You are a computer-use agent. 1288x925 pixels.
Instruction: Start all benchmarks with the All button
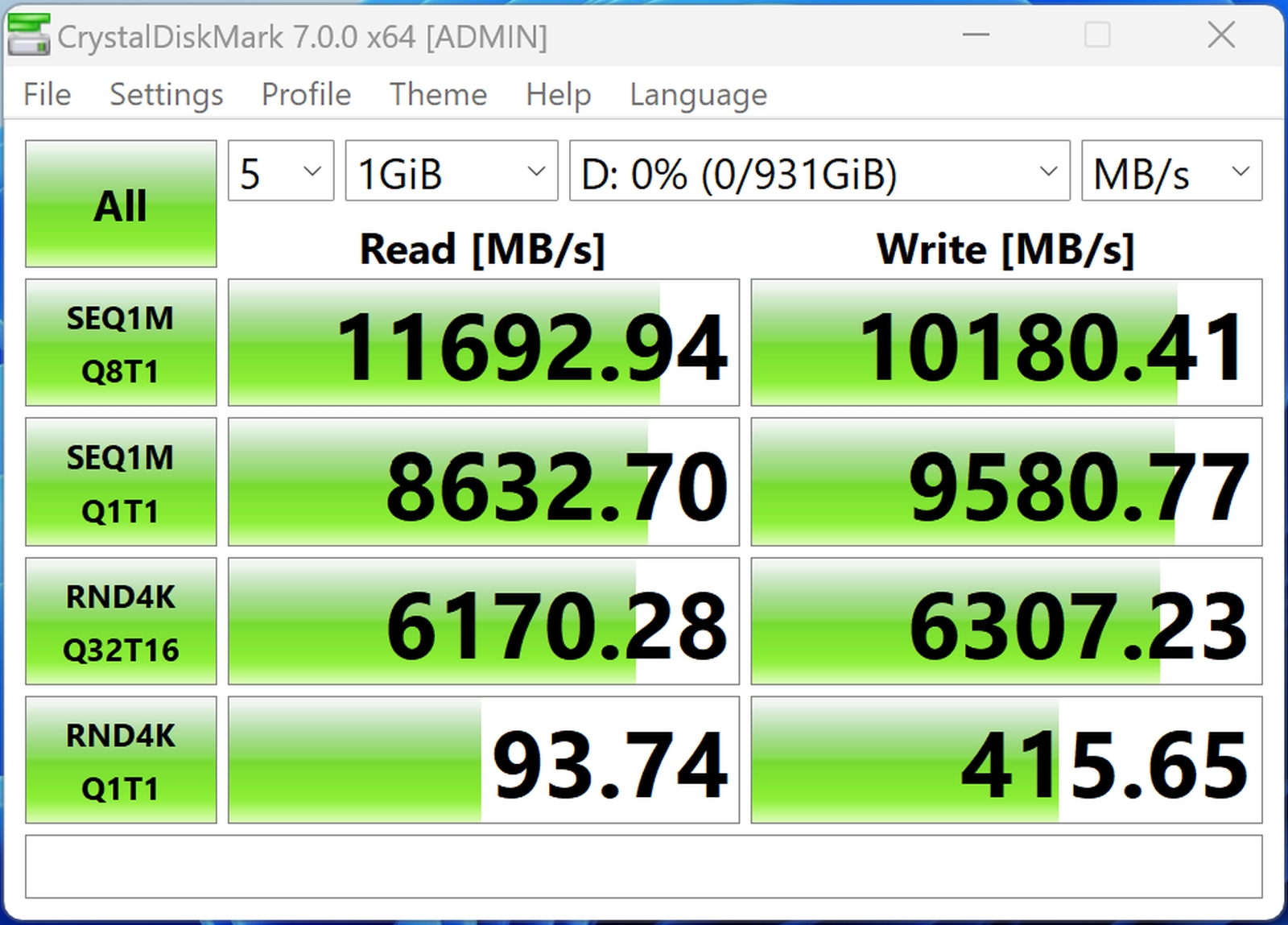(x=121, y=204)
